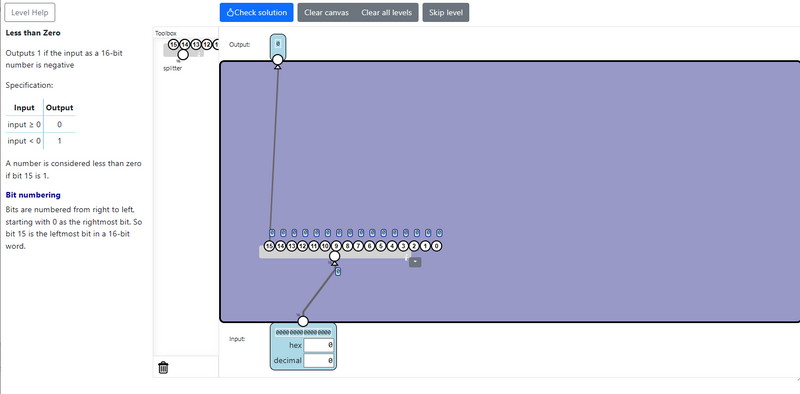Select bit 0 pin on the canvas splitter
The width and height of the screenshot is (800, 394).
click(x=437, y=246)
